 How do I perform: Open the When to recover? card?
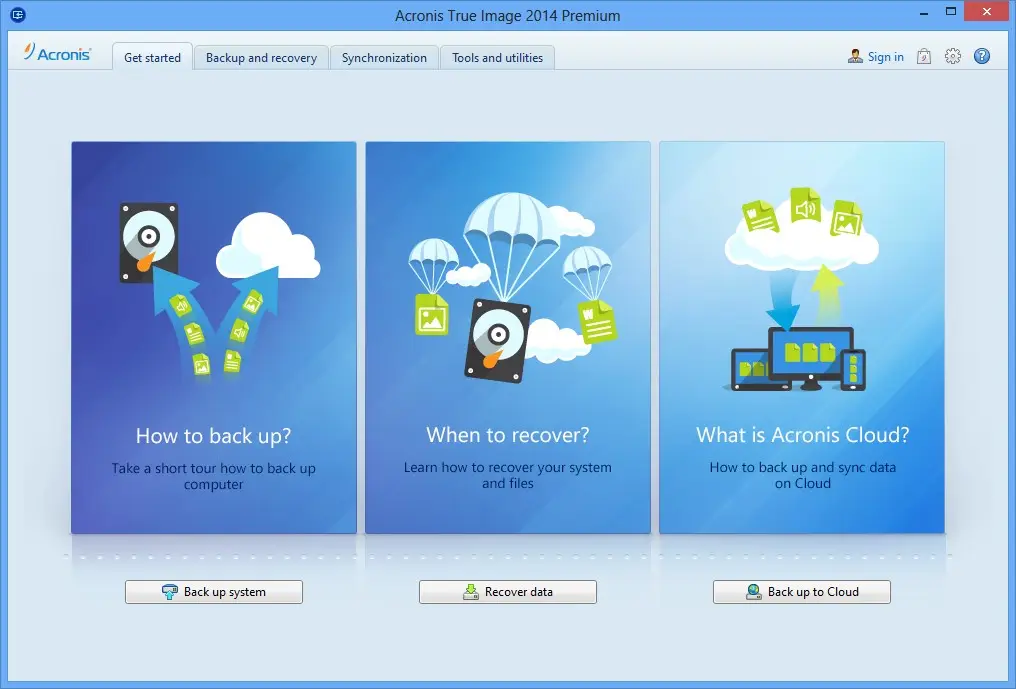pyautogui.click(x=508, y=338)
